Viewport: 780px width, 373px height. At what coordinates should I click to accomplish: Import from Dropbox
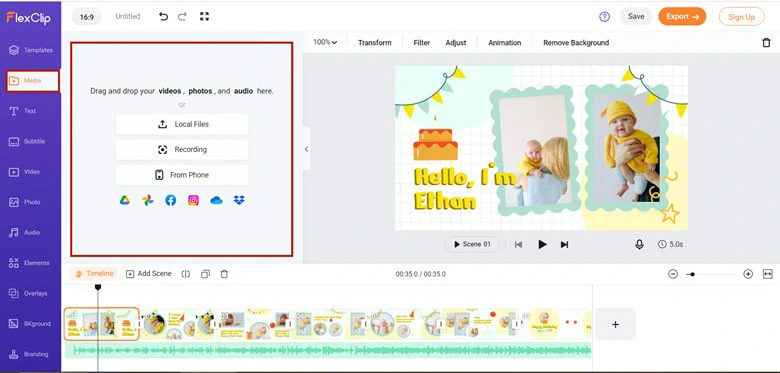click(x=239, y=200)
